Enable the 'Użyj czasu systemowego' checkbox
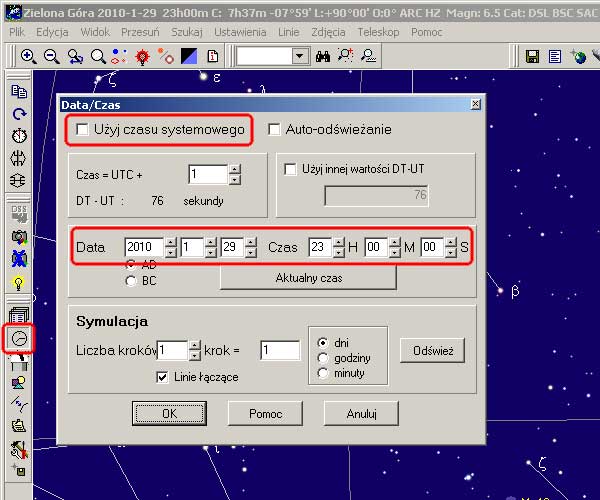This screenshot has width=600, height=500. pyautogui.click(x=82, y=129)
